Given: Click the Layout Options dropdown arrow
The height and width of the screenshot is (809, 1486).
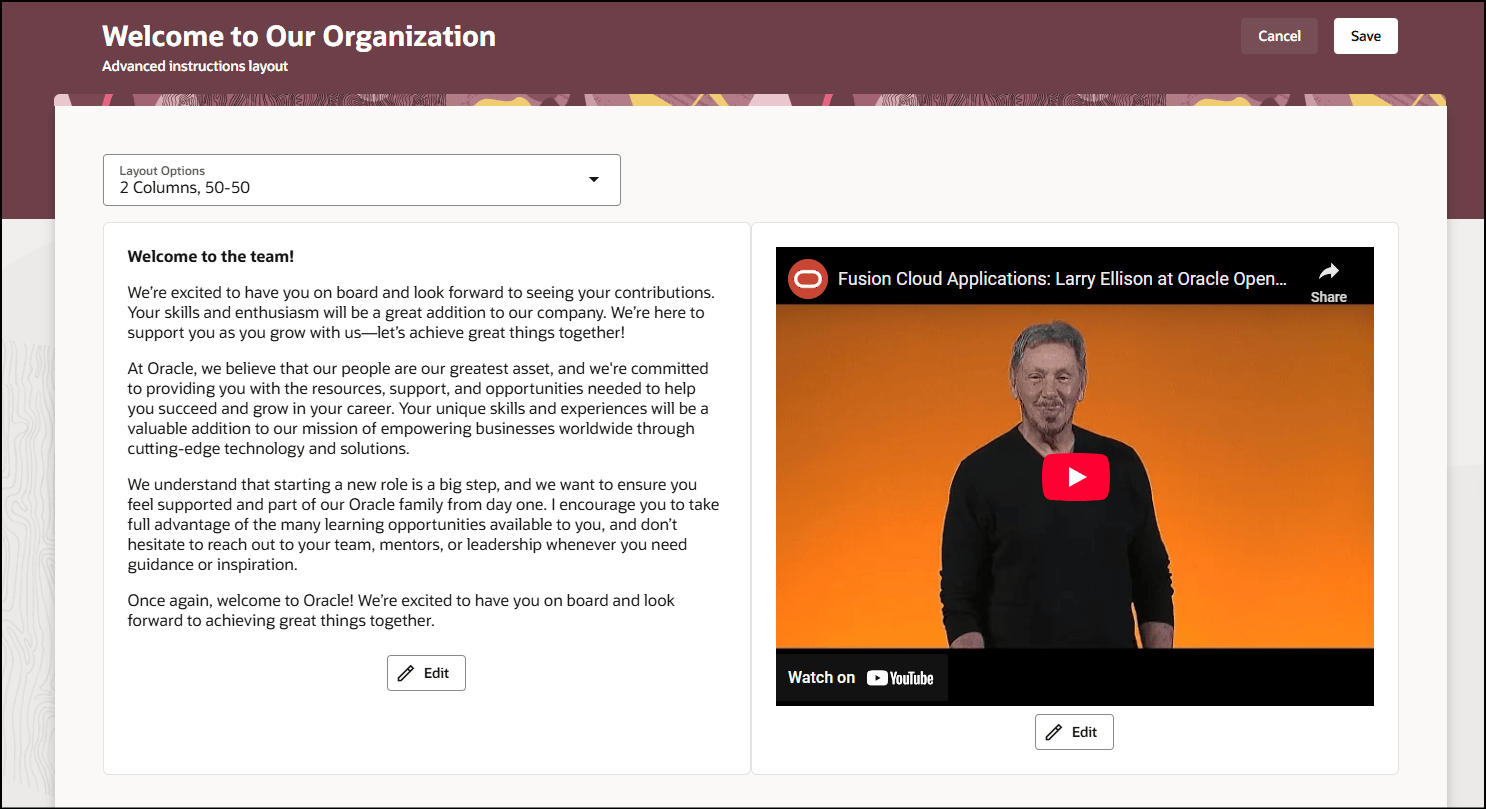Looking at the screenshot, I should click(593, 180).
